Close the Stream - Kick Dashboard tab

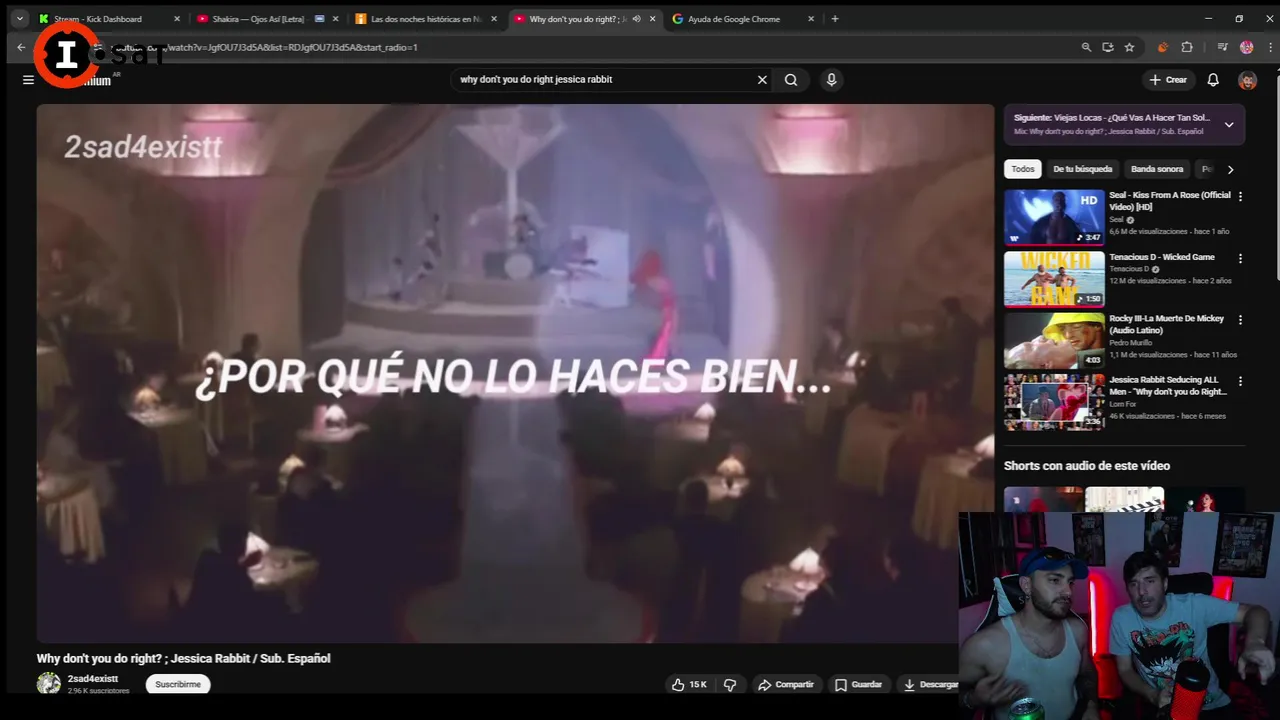pyautogui.click(x=177, y=19)
